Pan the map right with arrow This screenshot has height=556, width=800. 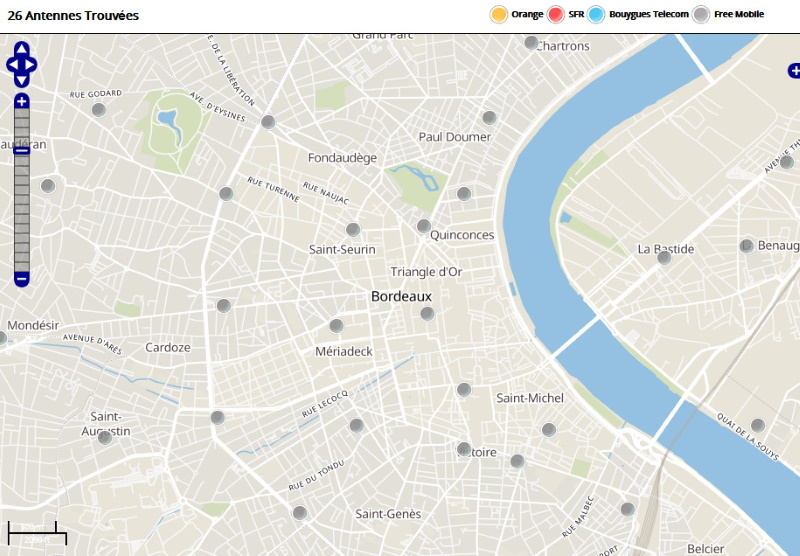click(x=33, y=65)
